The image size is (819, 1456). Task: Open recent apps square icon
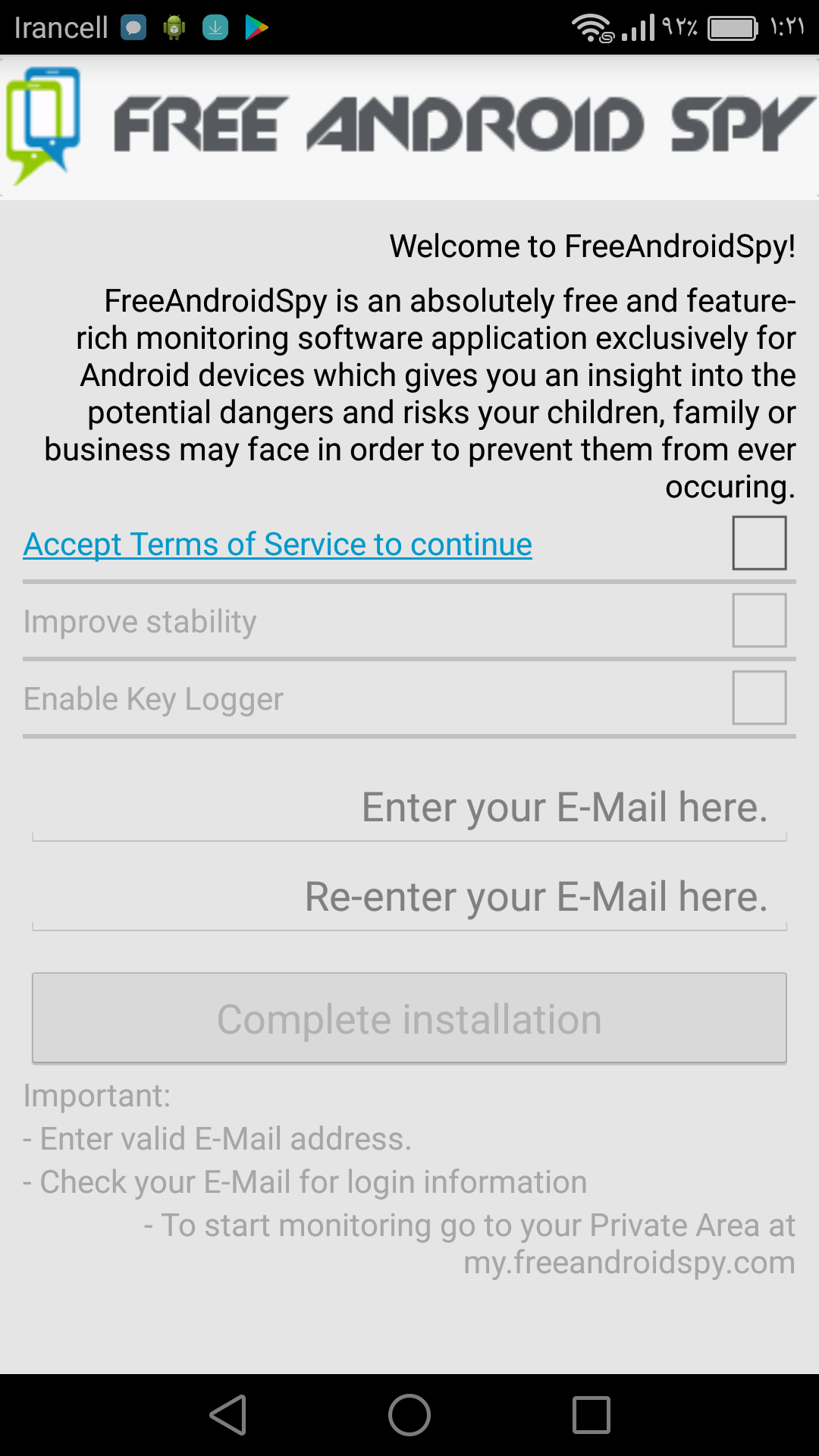tap(591, 1415)
